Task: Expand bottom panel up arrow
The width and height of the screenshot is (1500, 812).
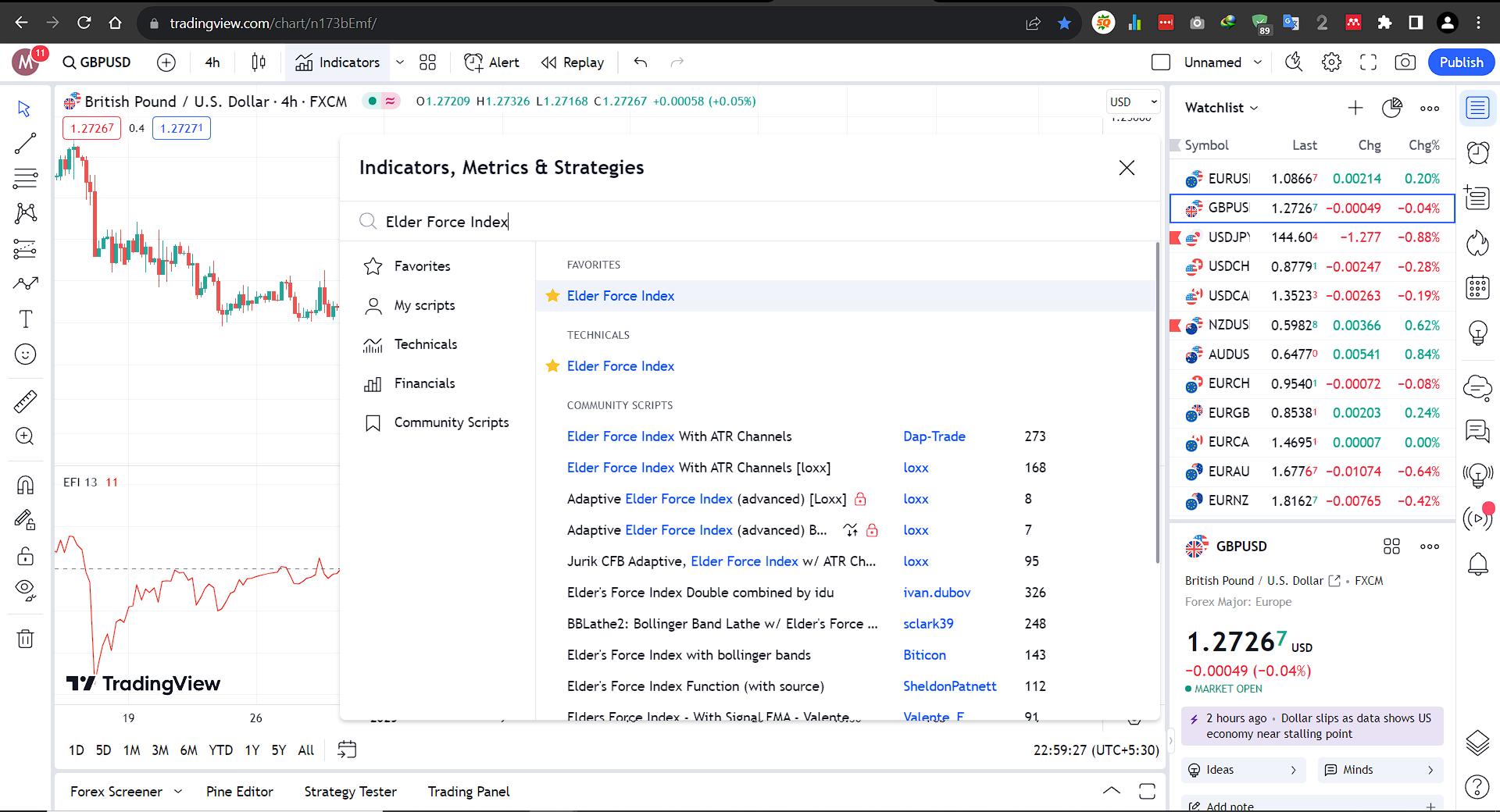Action: click(1111, 791)
